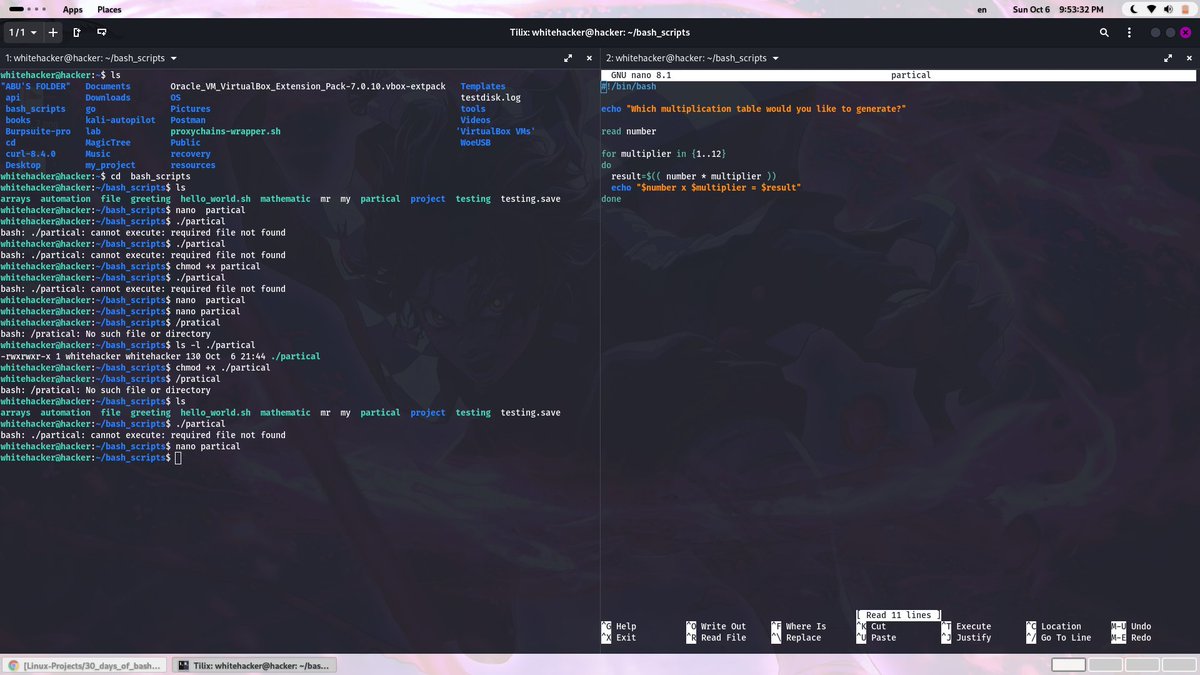
Task: Click nano 'Replace' shortcut label
Action: point(803,638)
